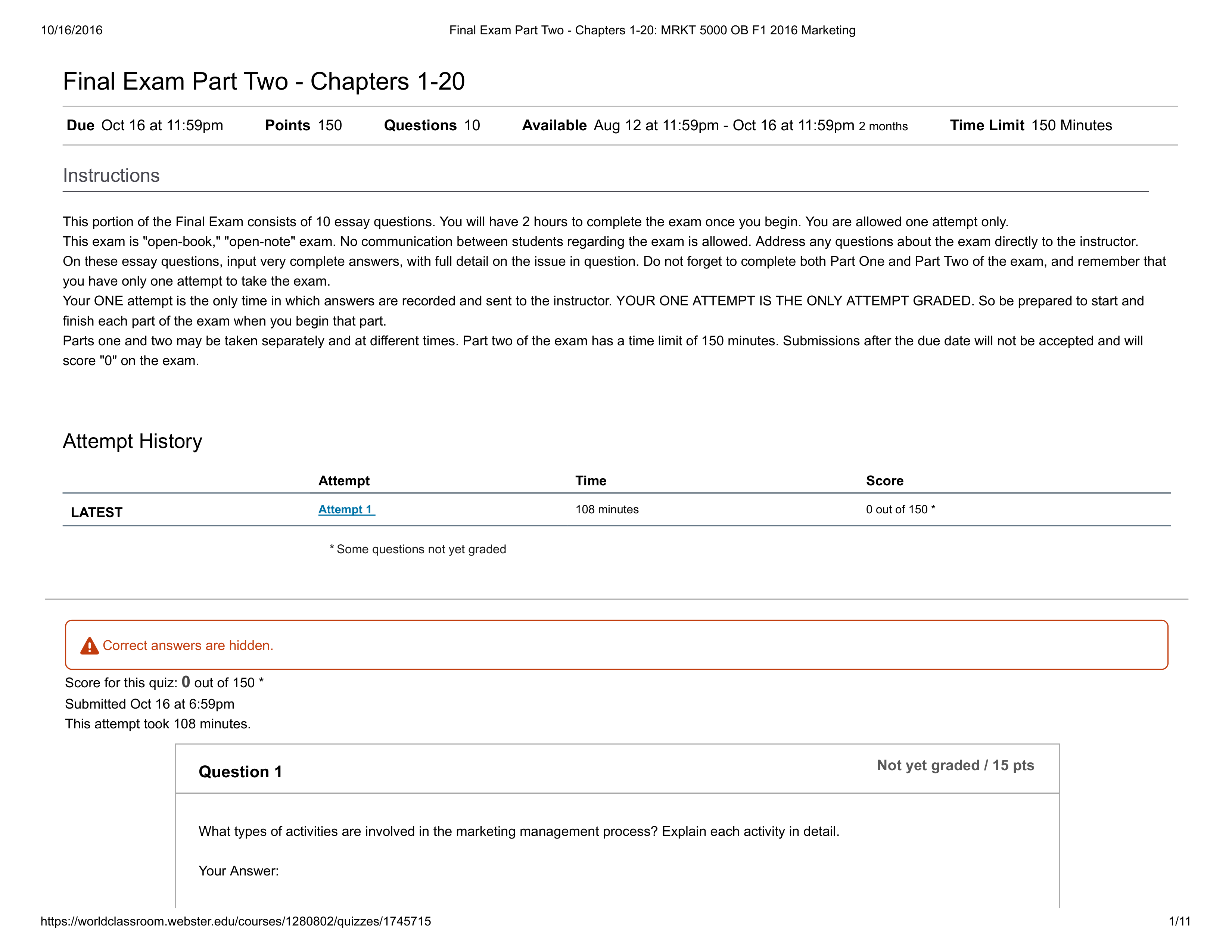Click the marketing management process question text
This screenshot has height=952, width=1232.
click(x=519, y=831)
